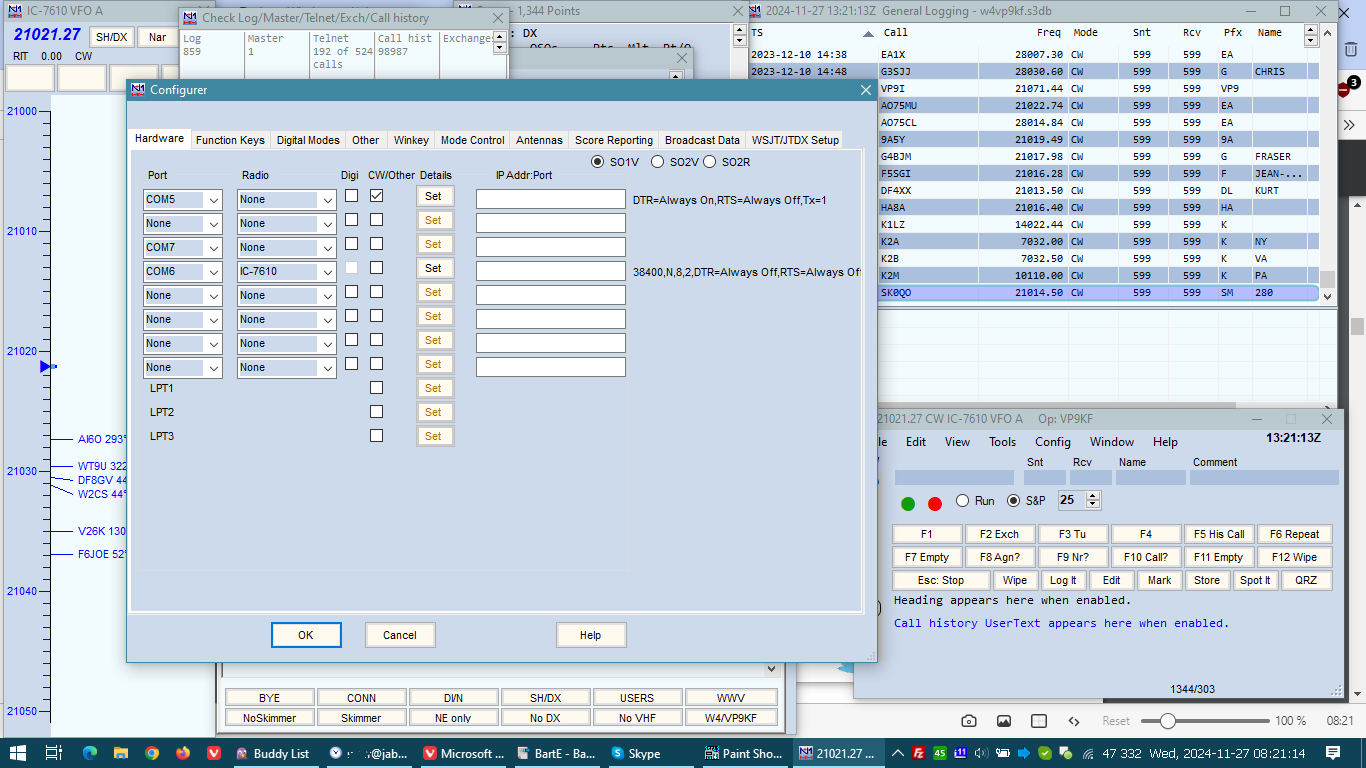This screenshot has width=1366, height=768.
Task: Open Score Reporting tab
Action: (x=614, y=140)
